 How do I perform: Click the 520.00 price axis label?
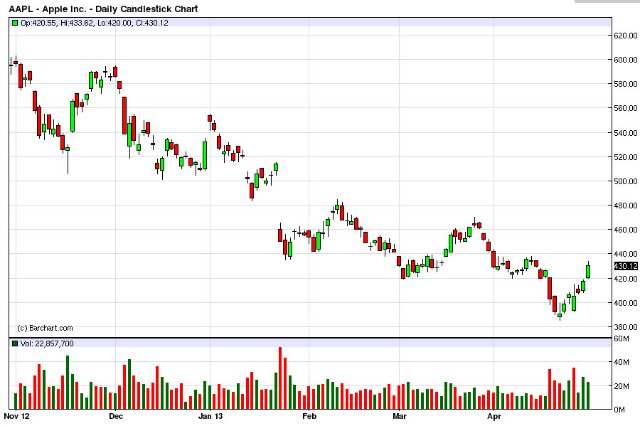tap(625, 157)
